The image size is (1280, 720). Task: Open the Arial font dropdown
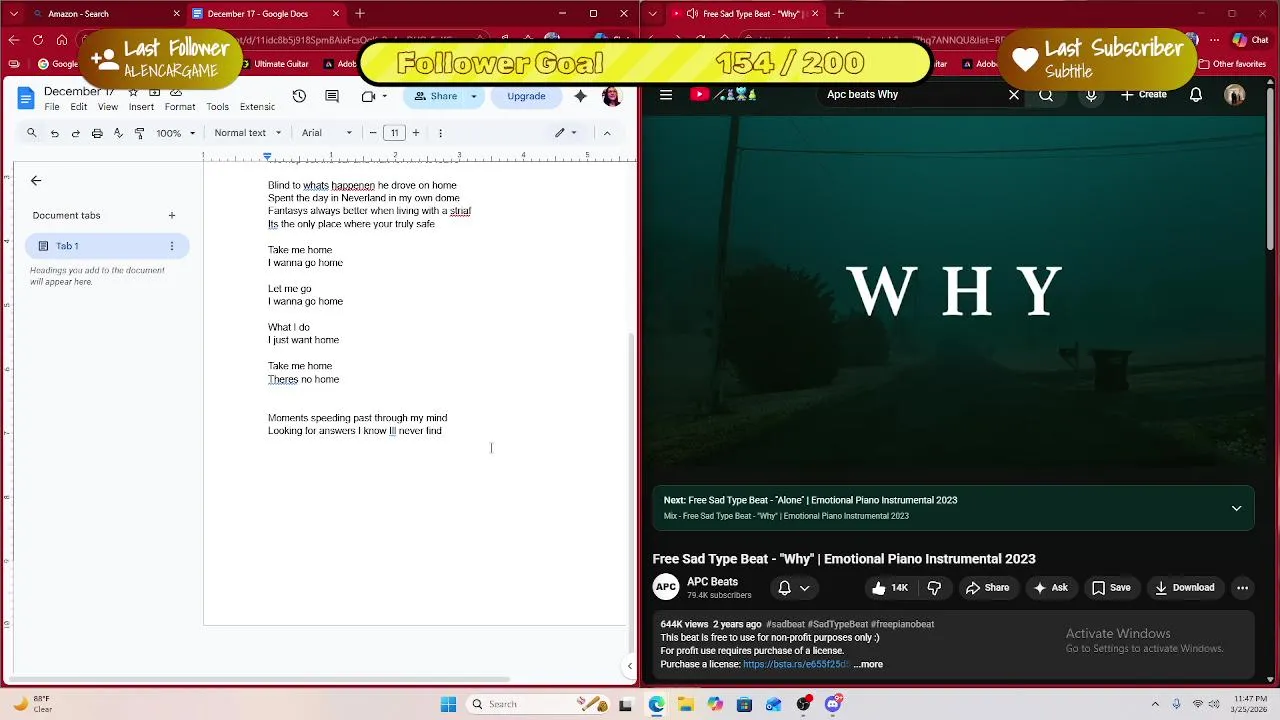pos(327,132)
